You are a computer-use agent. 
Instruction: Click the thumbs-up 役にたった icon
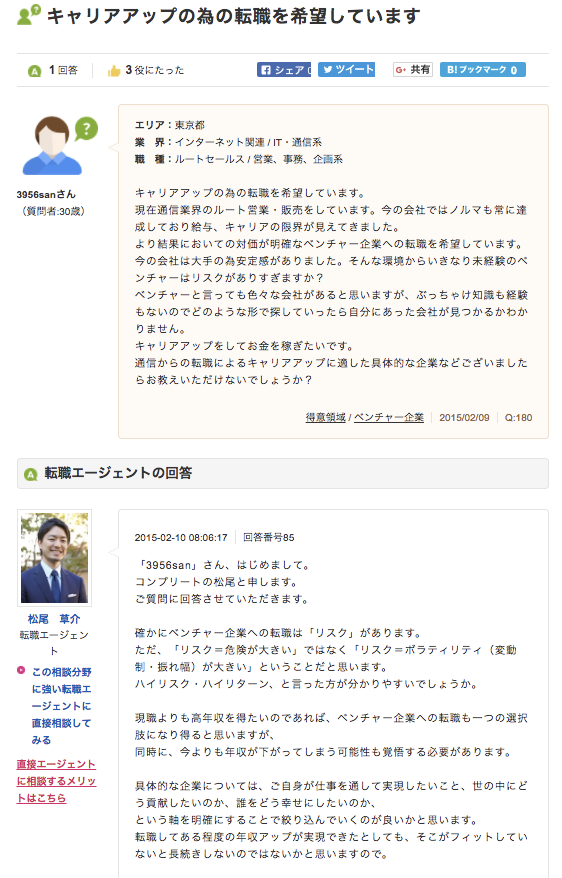click(114, 71)
